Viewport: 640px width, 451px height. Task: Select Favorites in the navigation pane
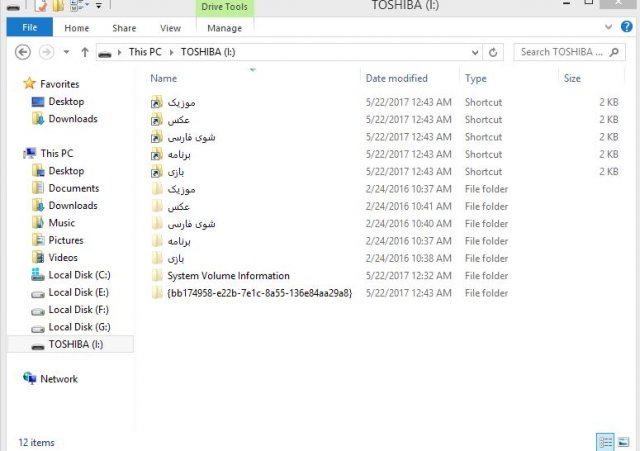[x=59, y=84]
